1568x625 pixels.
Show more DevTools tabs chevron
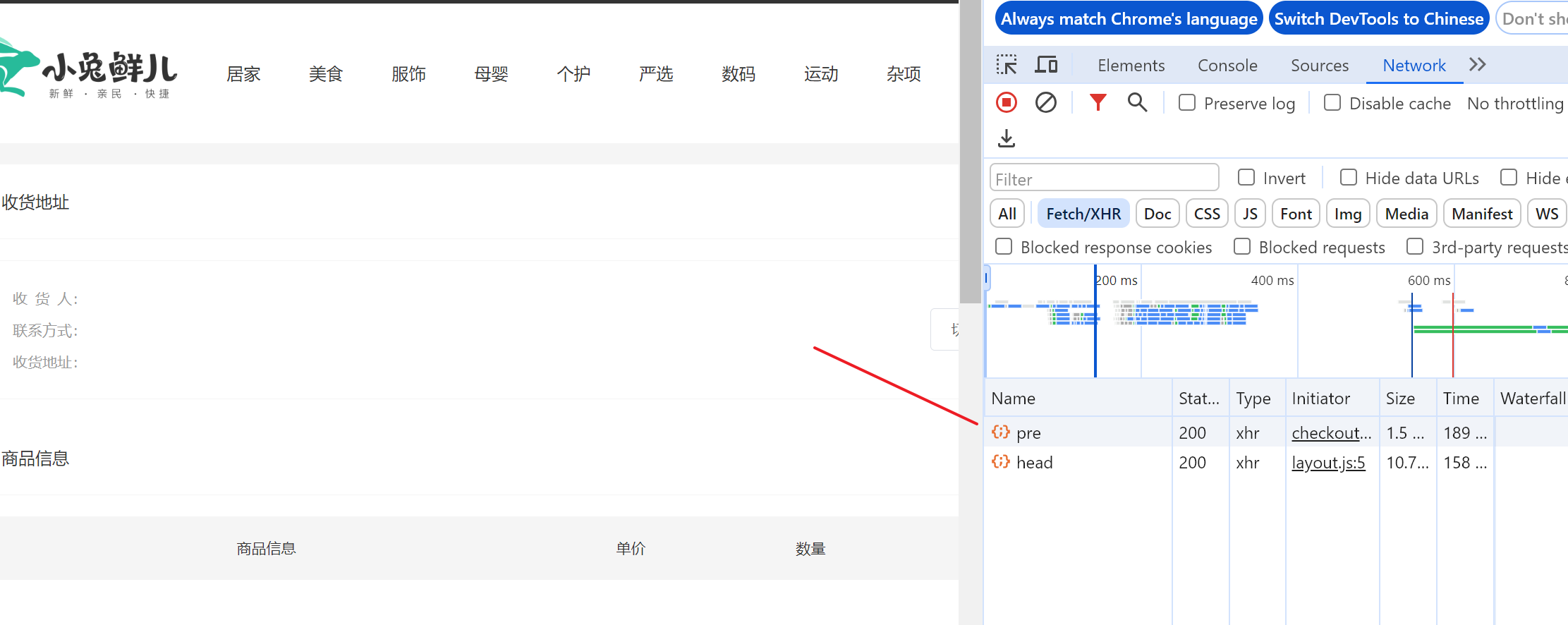1478,65
